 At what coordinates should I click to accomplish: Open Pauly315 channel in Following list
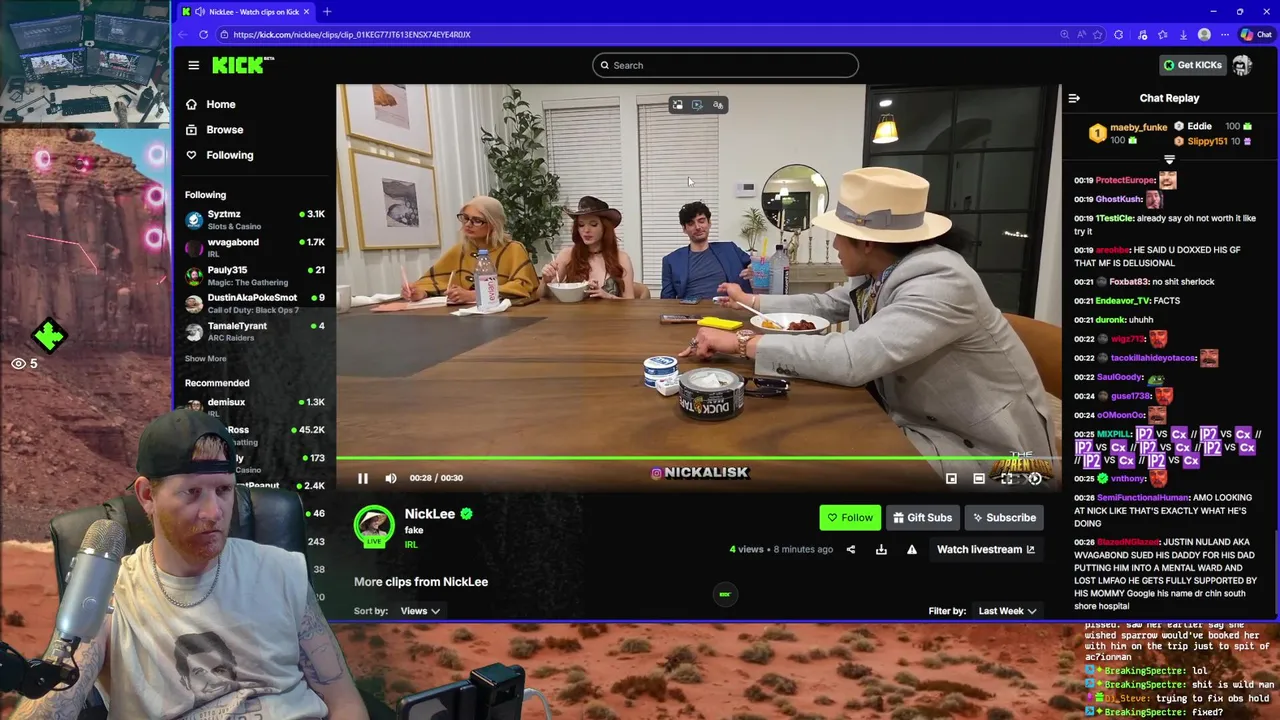255,275
